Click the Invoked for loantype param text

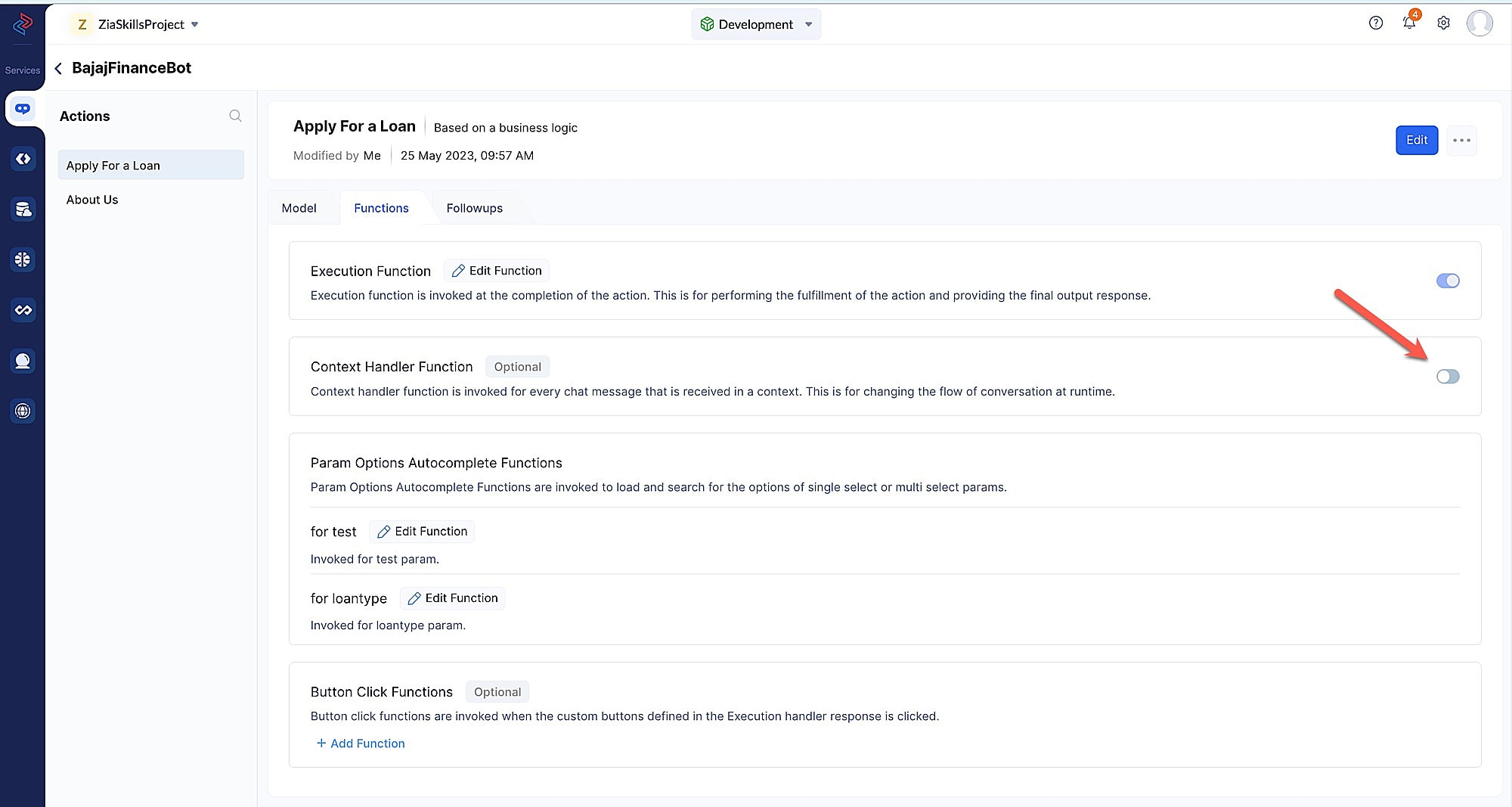(388, 625)
